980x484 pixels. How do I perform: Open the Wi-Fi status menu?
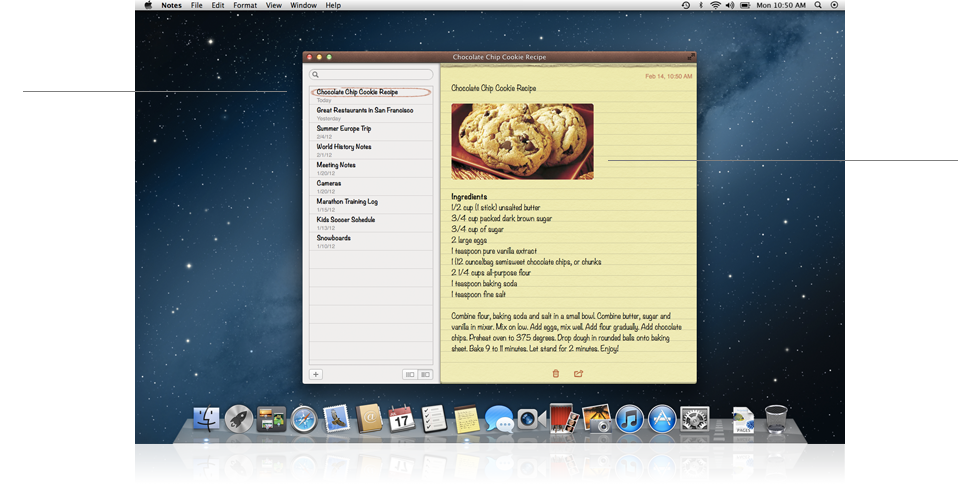pos(714,5)
